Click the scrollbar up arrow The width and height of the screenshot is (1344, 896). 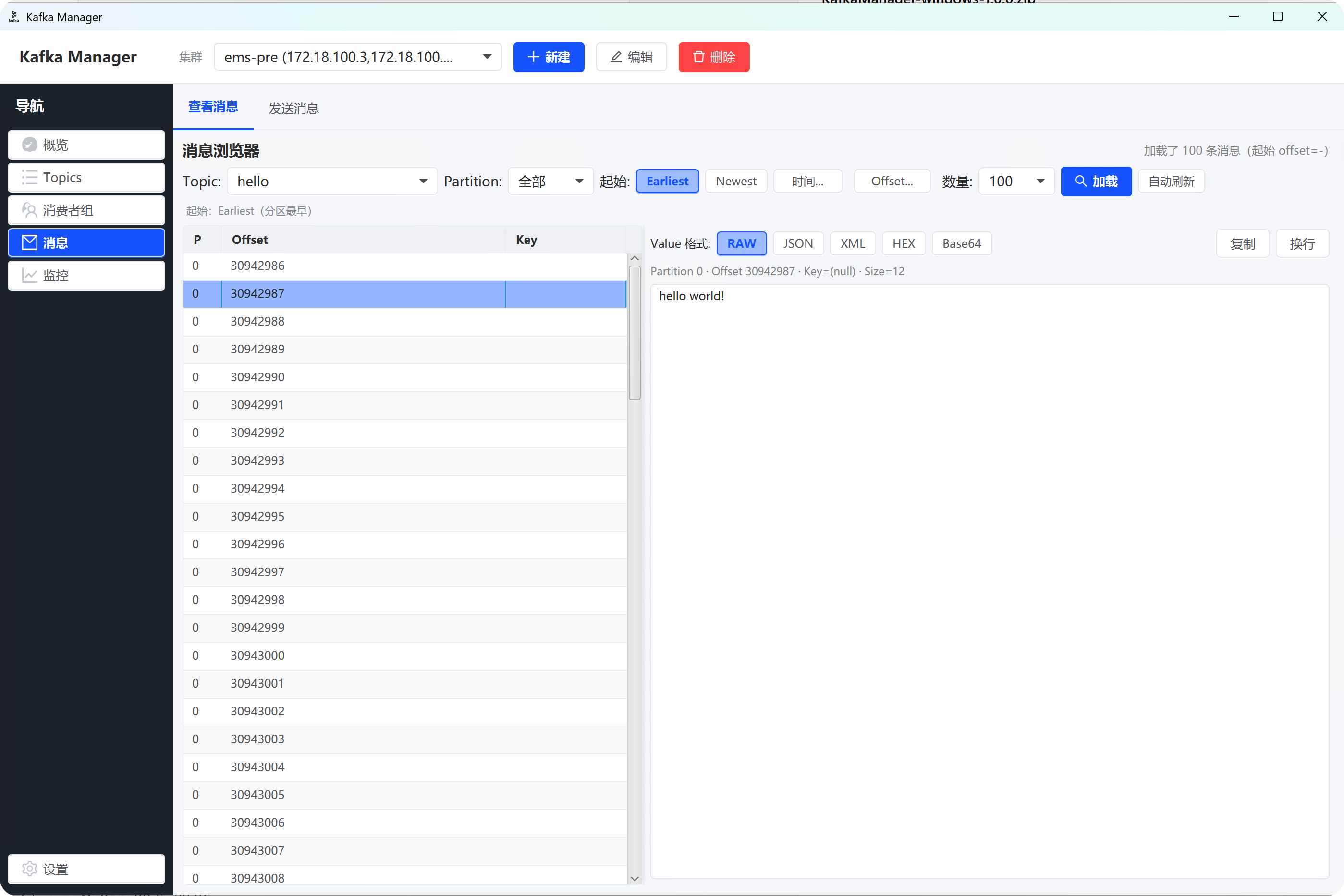(634, 258)
